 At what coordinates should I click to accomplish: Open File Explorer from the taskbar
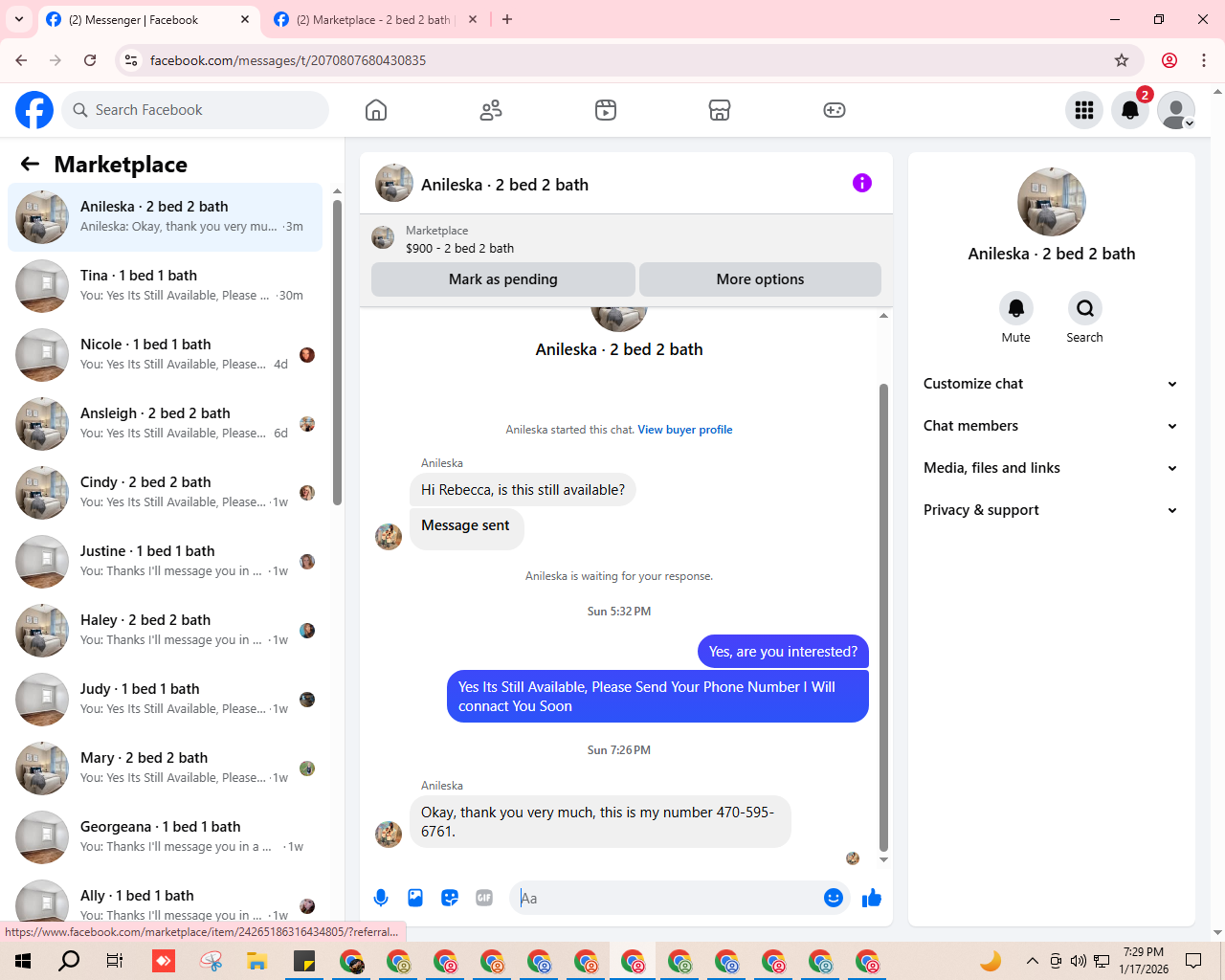click(256, 961)
